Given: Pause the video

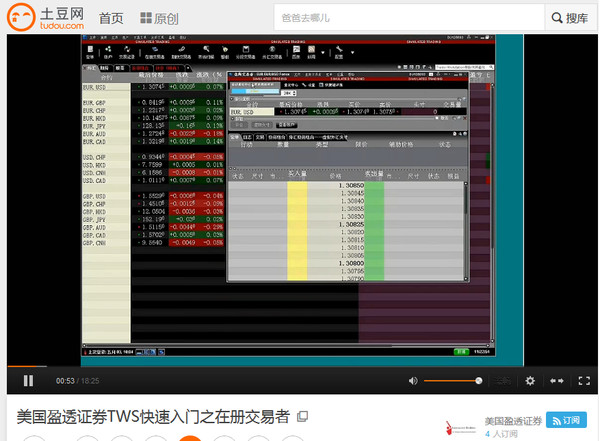Looking at the screenshot, I should tap(28, 381).
